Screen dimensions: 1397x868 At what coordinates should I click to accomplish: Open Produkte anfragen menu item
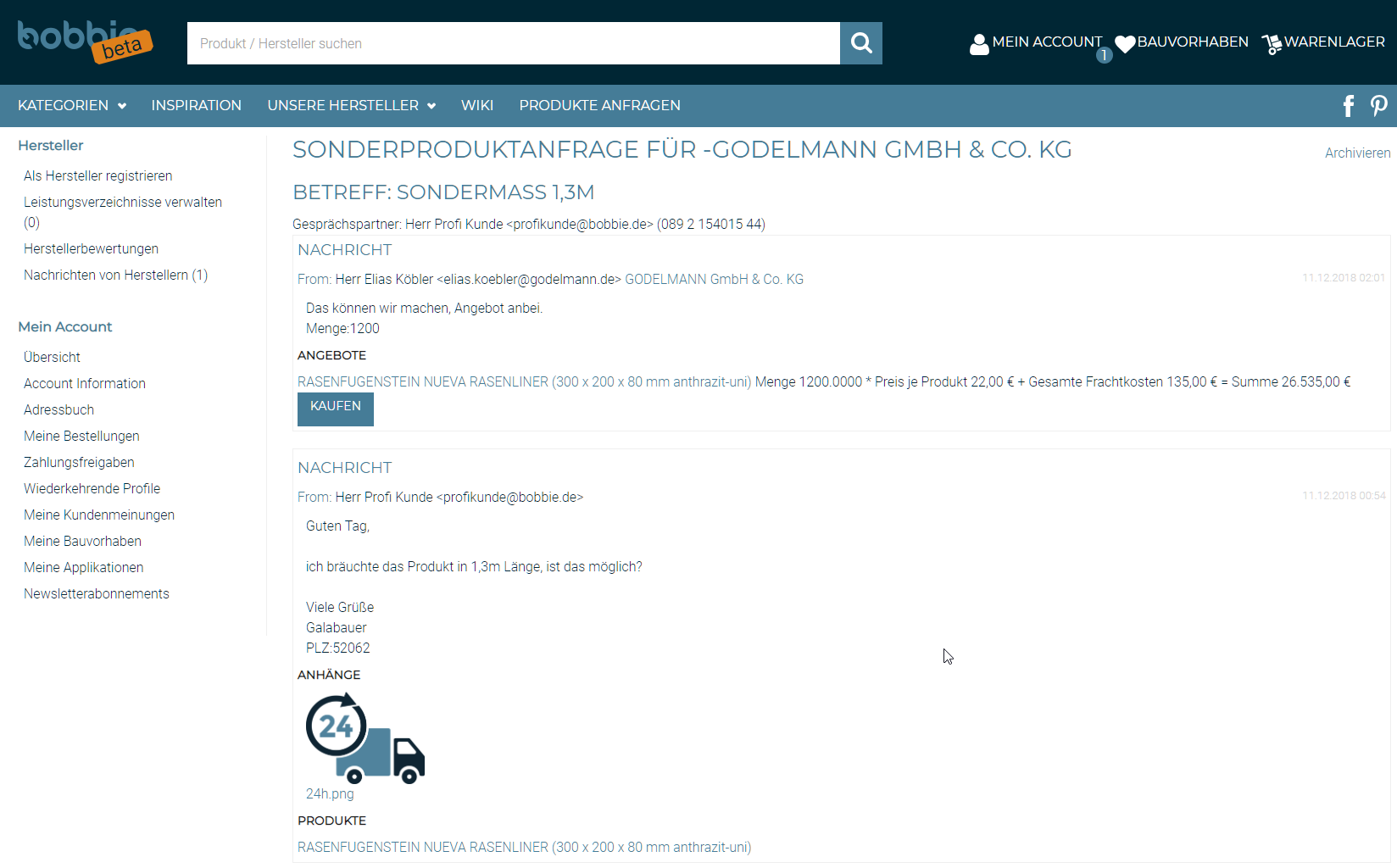click(600, 105)
